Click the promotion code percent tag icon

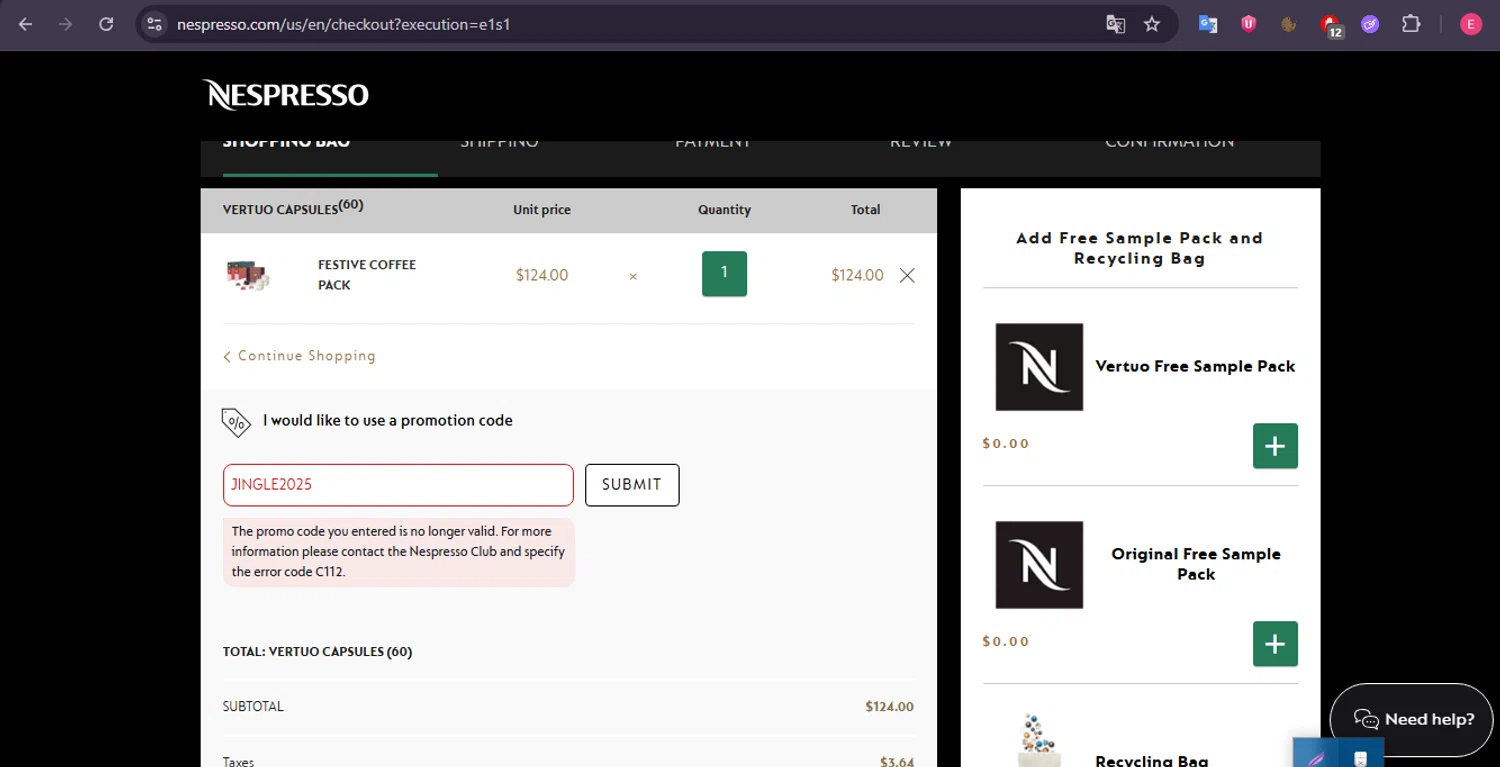pyautogui.click(x=236, y=422)
